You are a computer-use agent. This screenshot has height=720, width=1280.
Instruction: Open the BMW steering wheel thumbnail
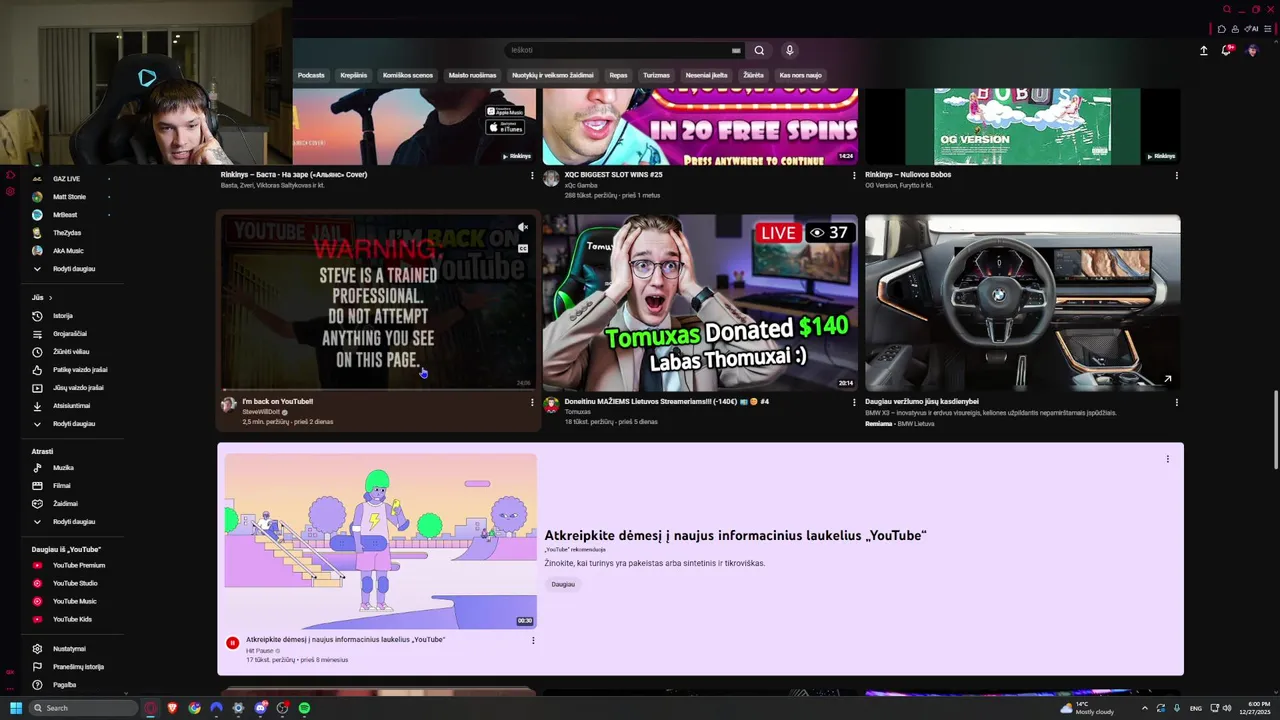(x=1022, y=303)
